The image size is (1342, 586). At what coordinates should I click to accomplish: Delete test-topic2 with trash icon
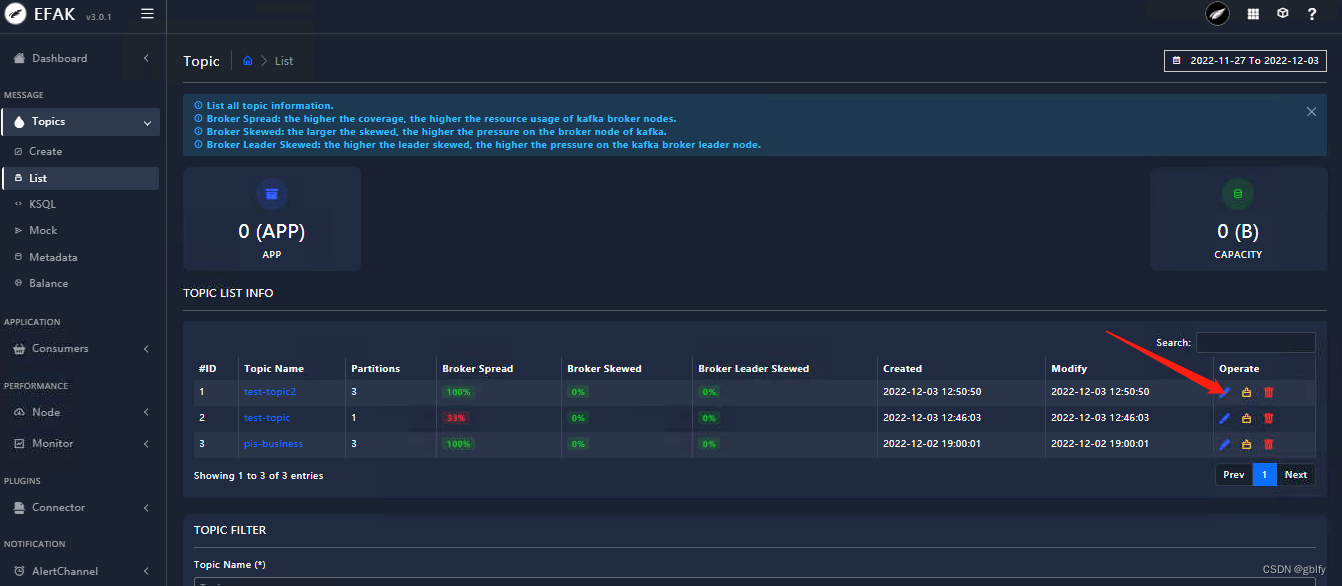1268,392
